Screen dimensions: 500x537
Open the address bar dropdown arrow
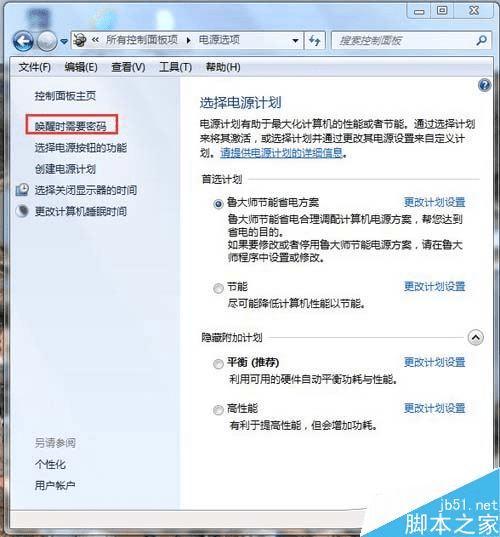[295, 41]
